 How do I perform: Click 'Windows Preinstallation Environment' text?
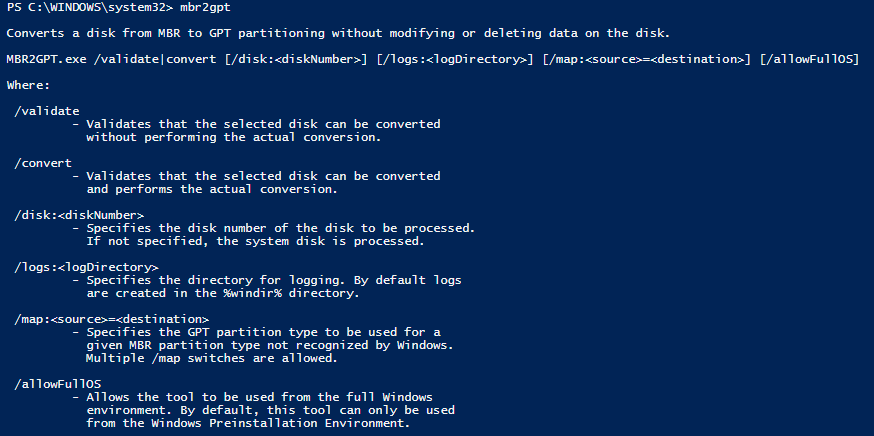(x=279, y=423)
